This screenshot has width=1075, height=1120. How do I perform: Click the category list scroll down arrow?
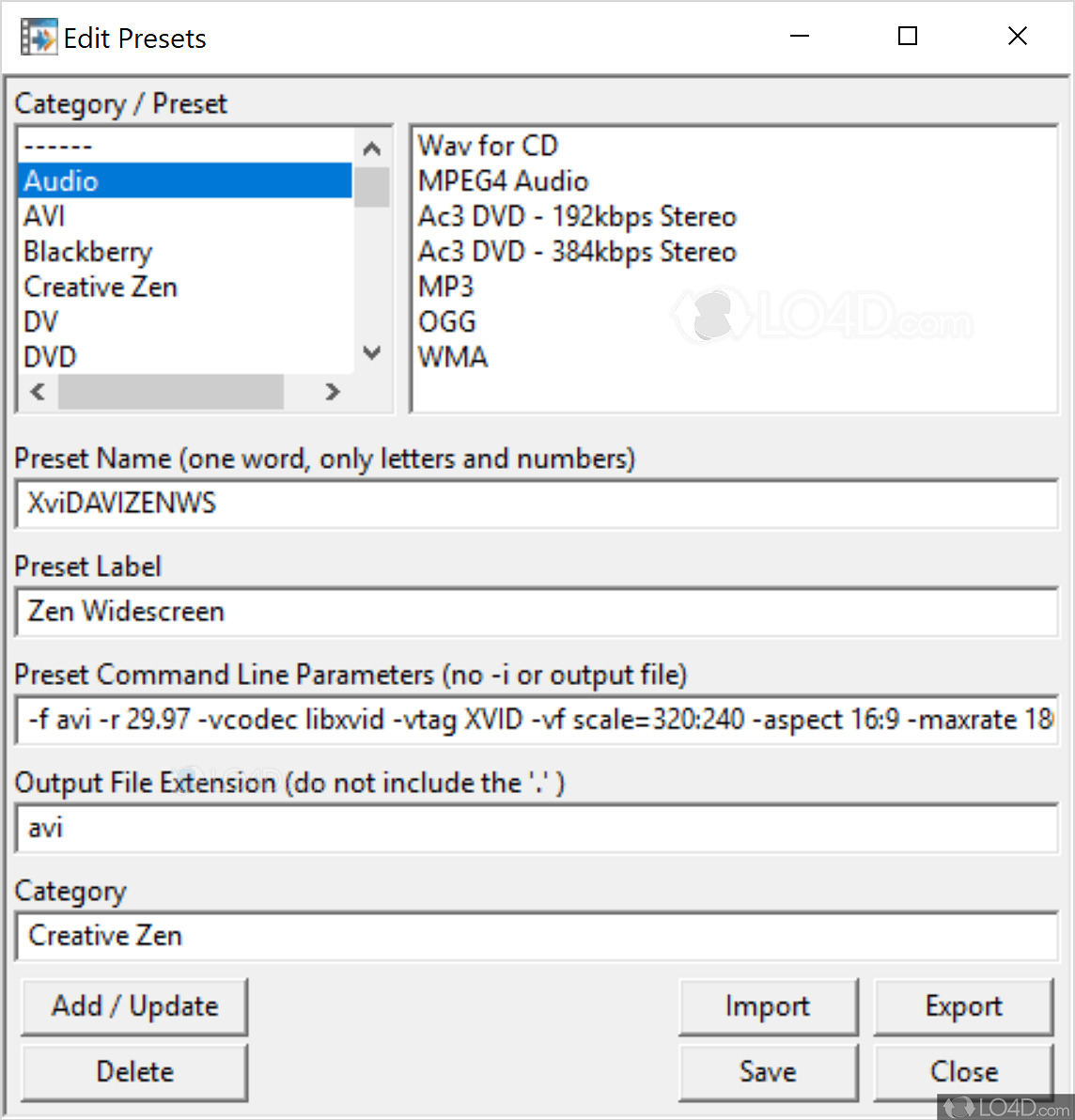[x=371, y=352]
